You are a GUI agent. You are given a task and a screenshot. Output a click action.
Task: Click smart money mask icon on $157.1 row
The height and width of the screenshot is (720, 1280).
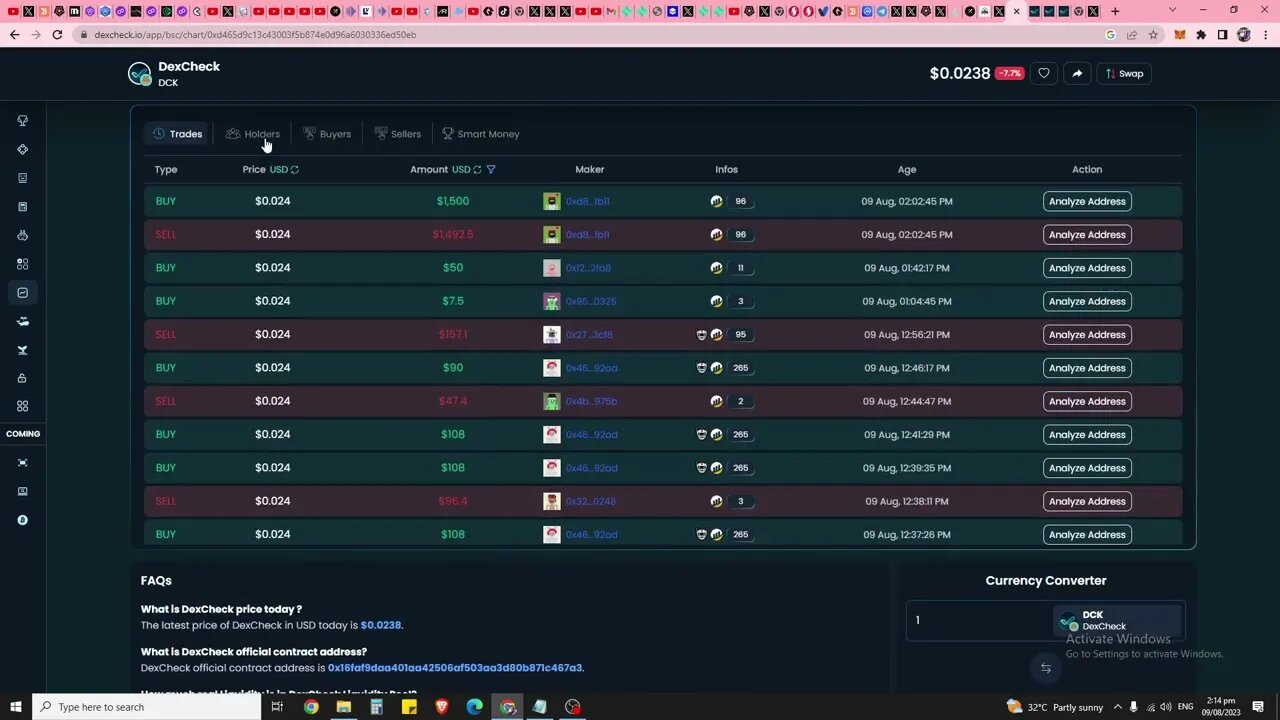[x=701, y=335]
